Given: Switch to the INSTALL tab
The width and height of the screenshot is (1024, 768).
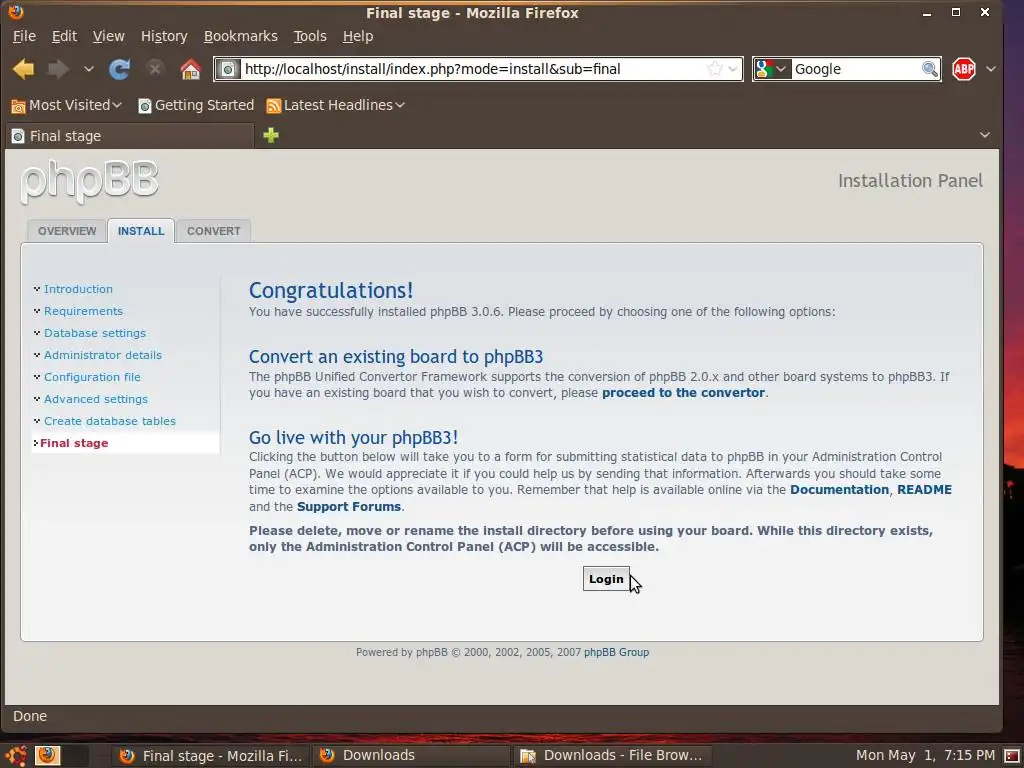Looking at the screenshot, I should 141,231.
